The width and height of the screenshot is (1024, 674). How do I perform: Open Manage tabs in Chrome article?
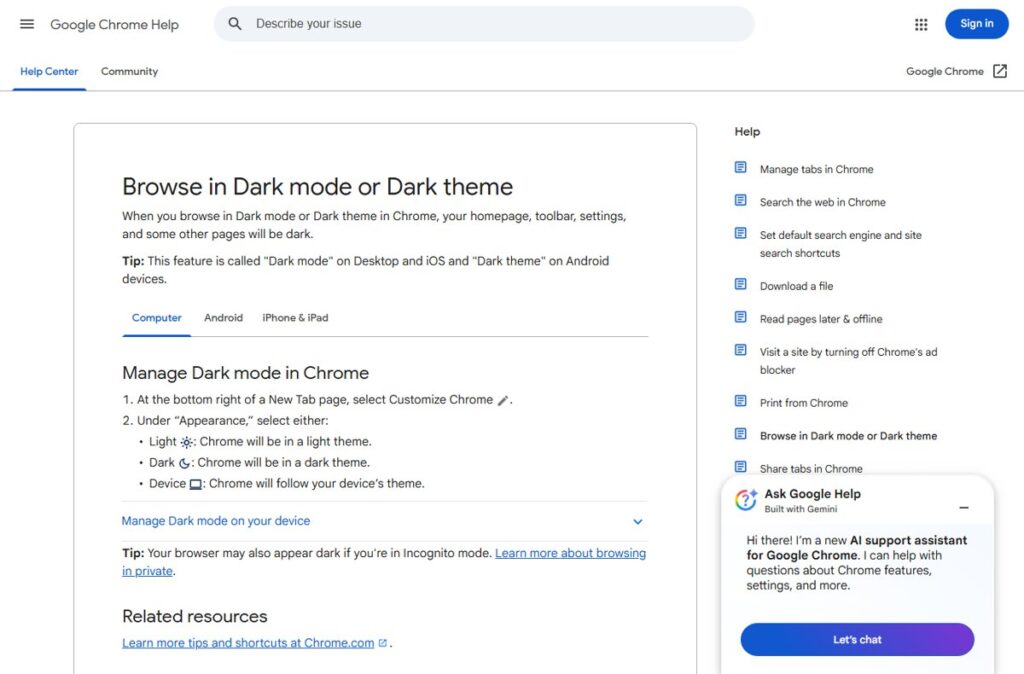pos(816,169)
